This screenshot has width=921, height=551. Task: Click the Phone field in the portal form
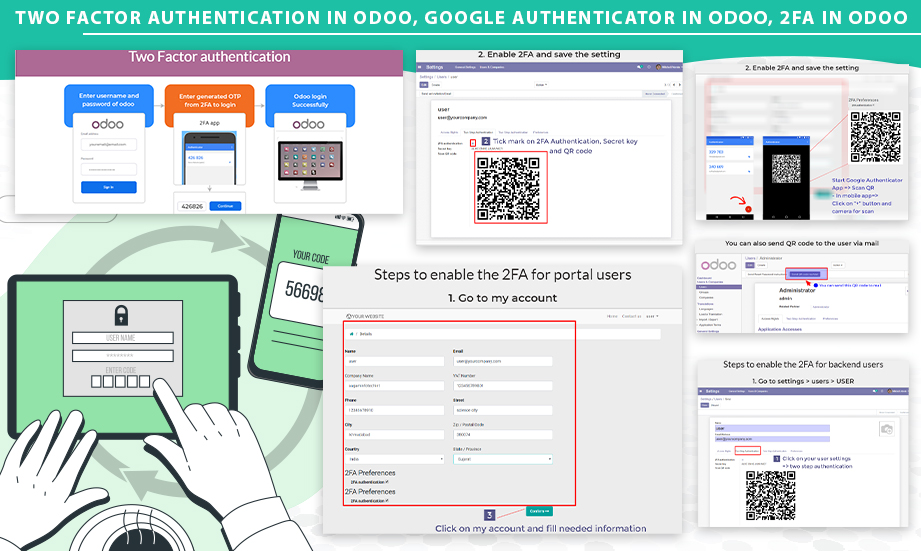point(394,410)
